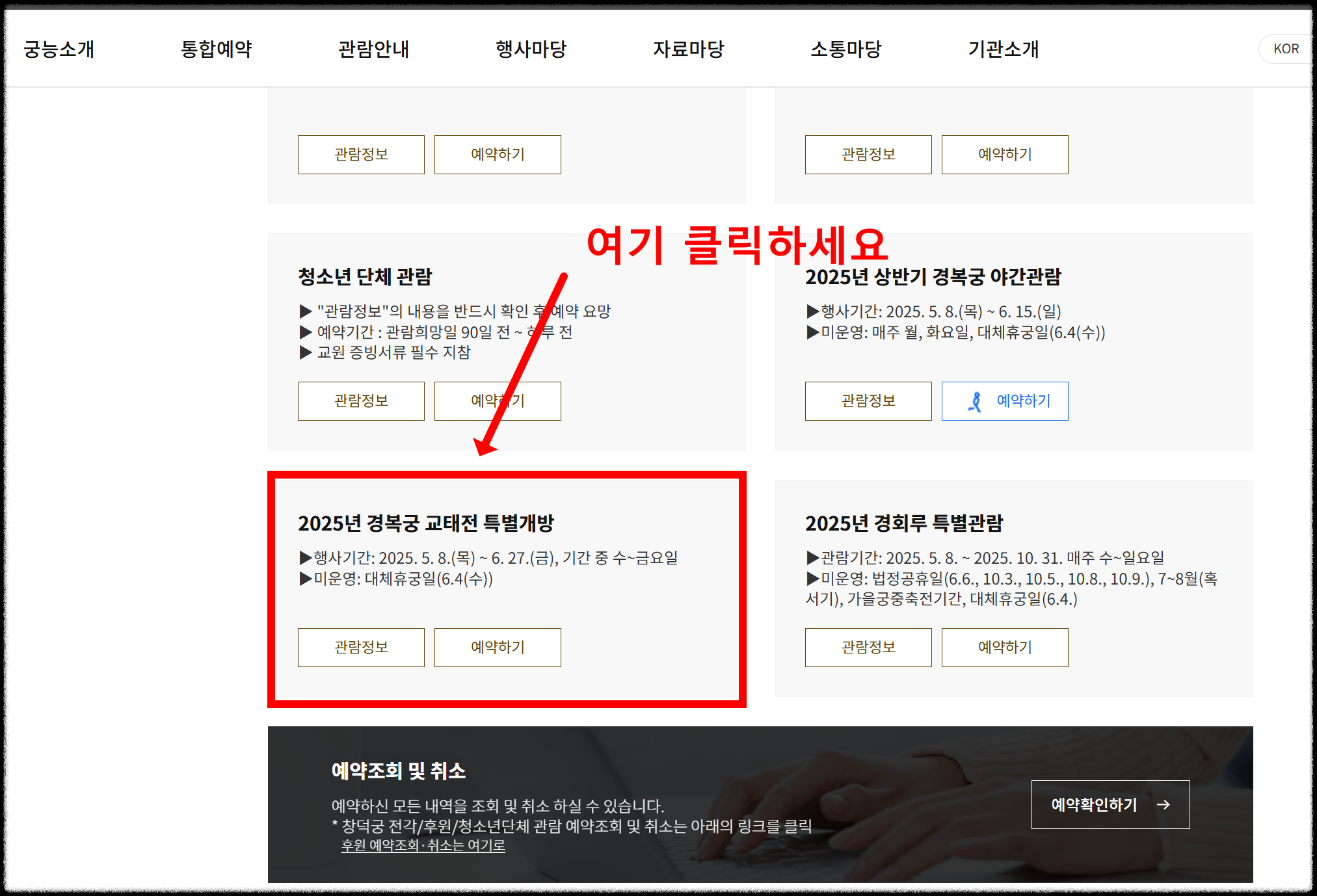
Task: Open 관람정보 for 경복궁 교태전 특별개방
Action: point(361,648)
